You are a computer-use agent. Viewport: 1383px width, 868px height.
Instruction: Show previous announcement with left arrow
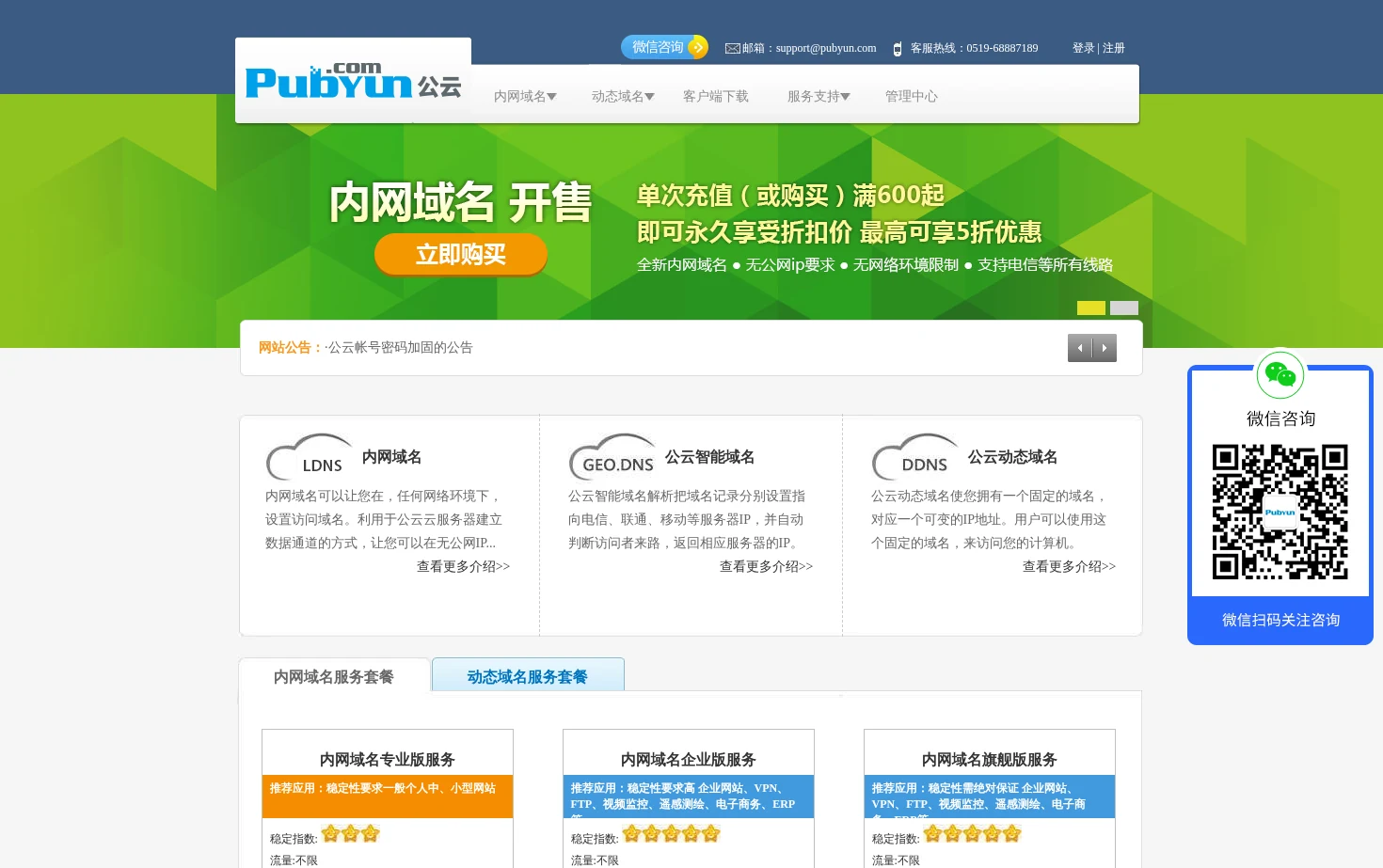(1080, 348)
